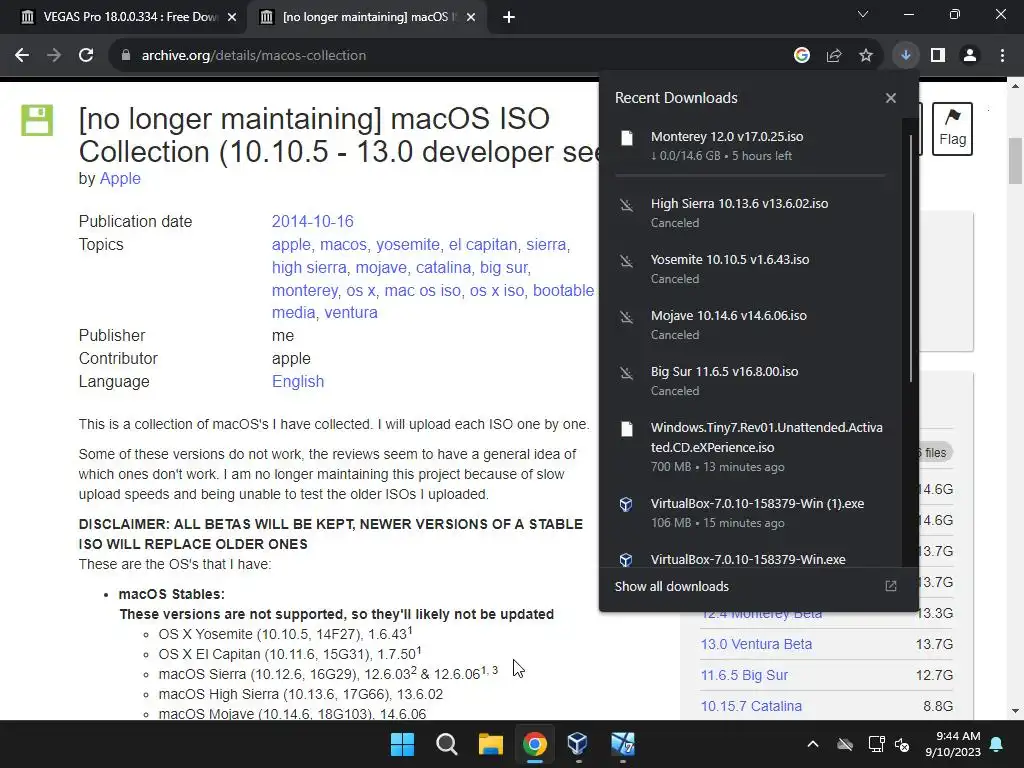Viewport: 1024px width, 768px height.
Task: Click the notification bell in the taskbar
Action: [x=997, y=744]
